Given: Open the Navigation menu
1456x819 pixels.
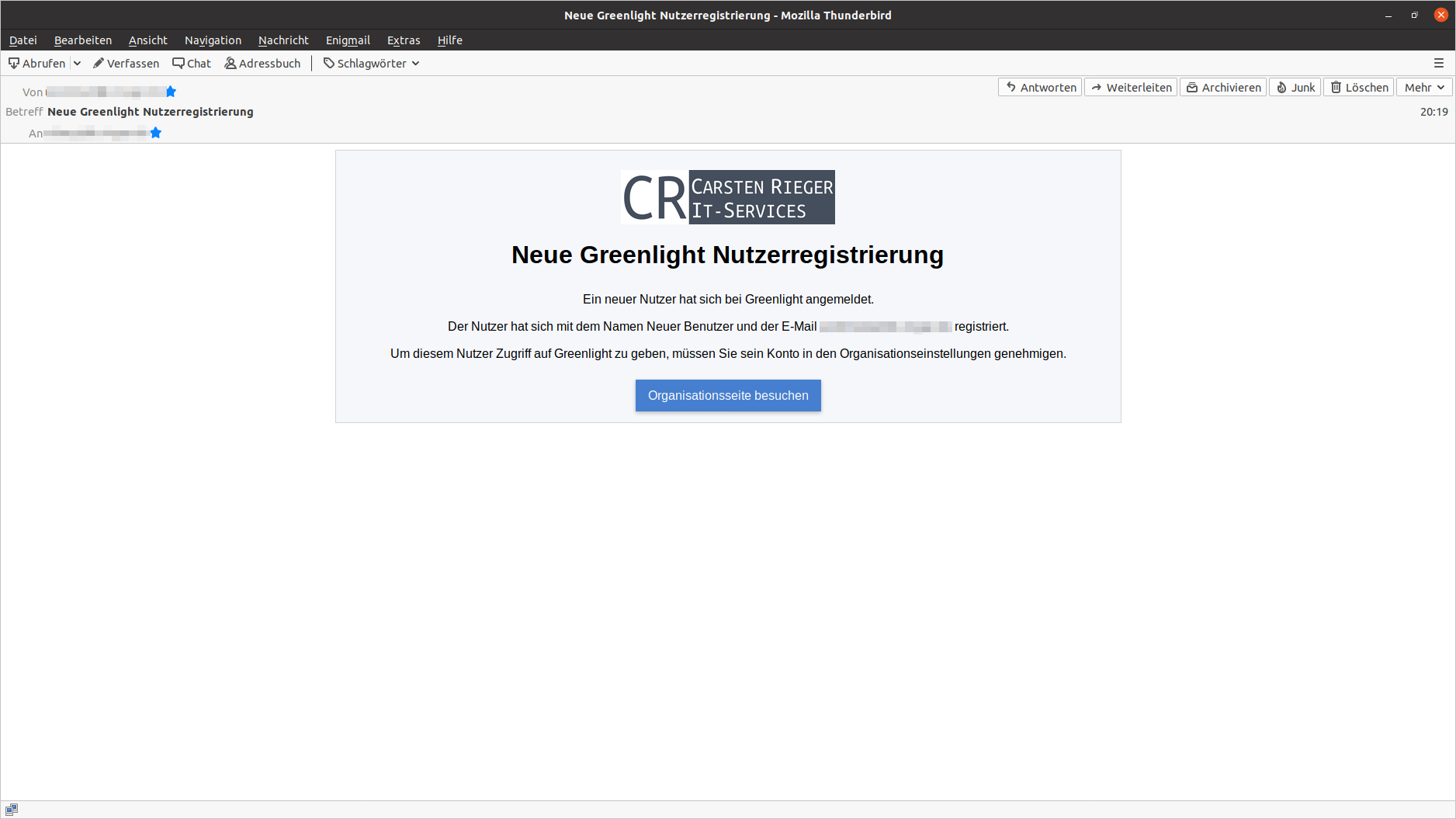Looking at the screenshot, I should point(213,40).
